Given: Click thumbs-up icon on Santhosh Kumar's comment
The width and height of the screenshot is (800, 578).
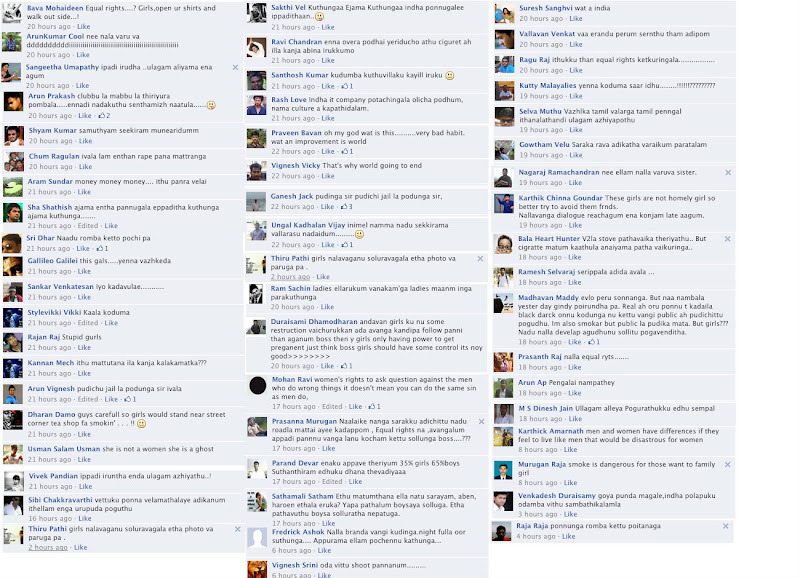Looking at the screenshot, I should point(344,86).
